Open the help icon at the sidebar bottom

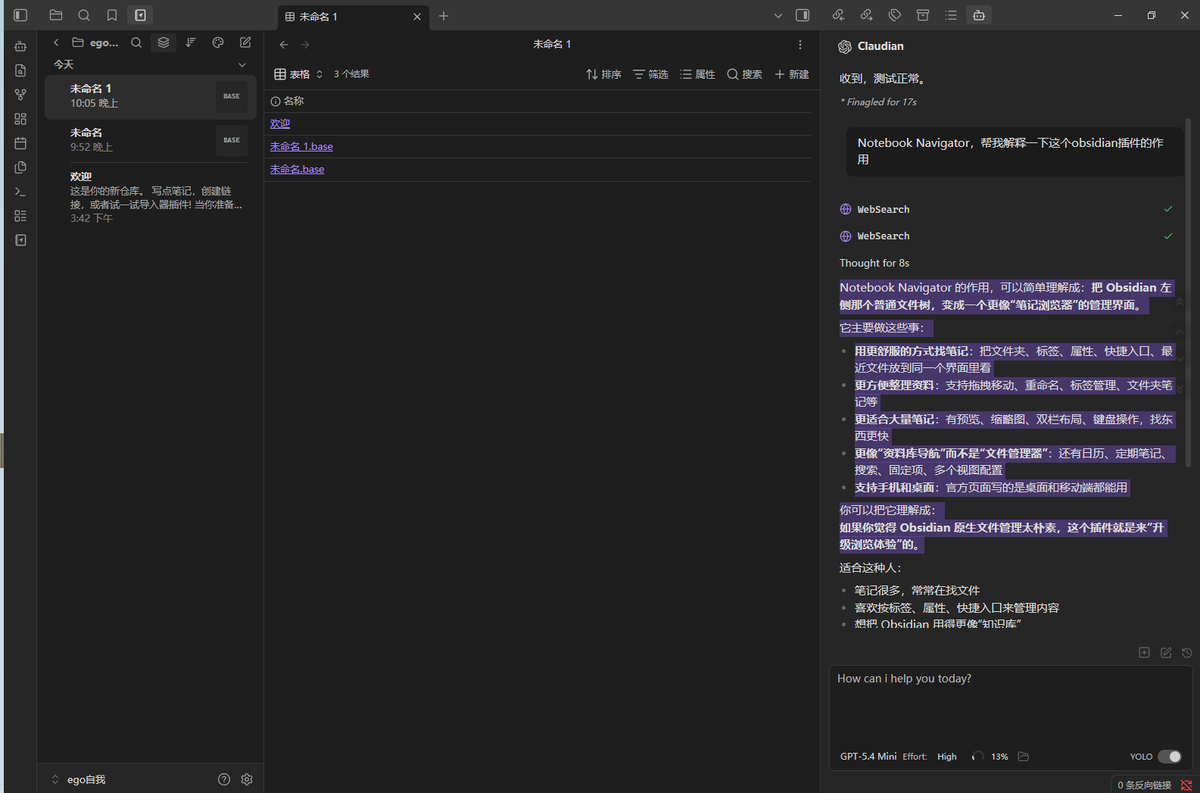click(224, 779)
